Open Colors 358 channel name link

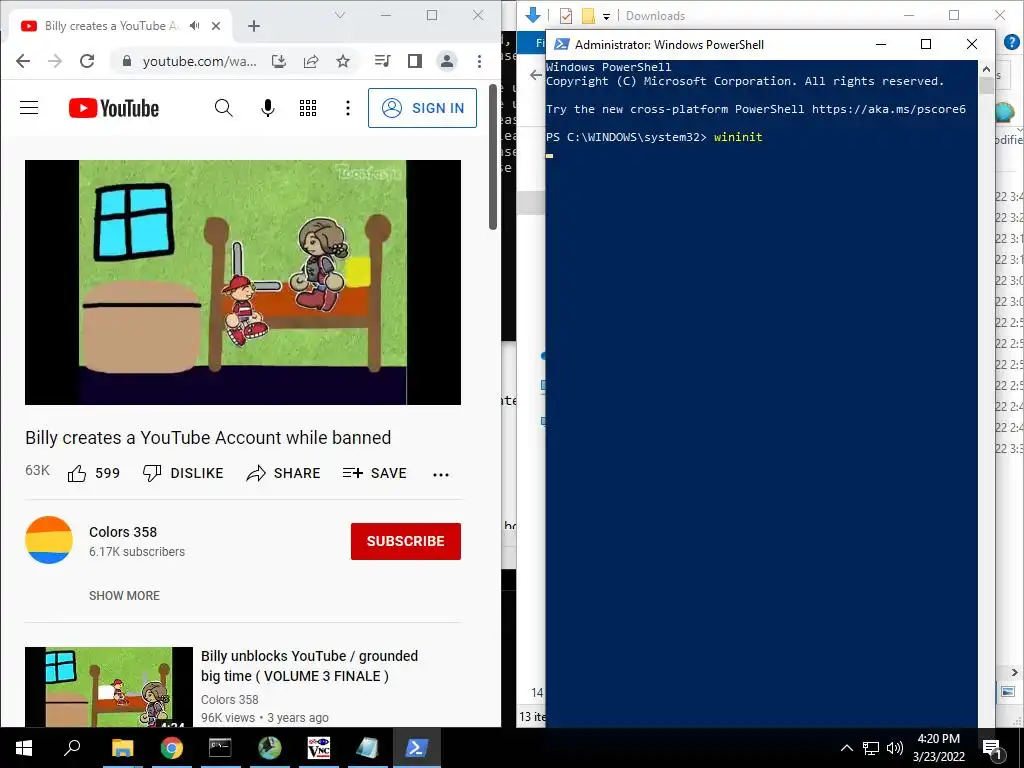click(123, 532)
